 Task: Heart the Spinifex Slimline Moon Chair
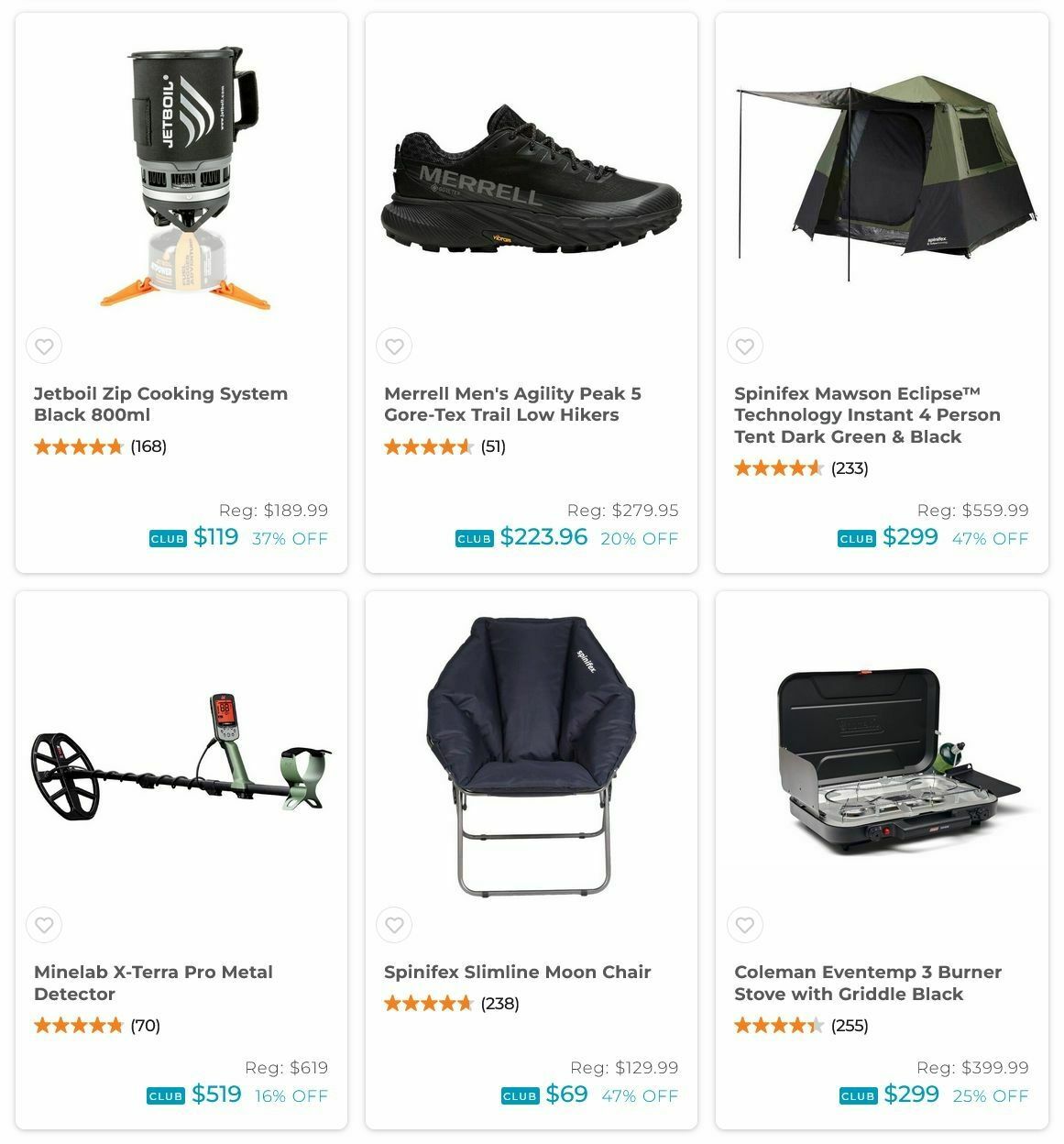pyautogui.click(x=394, y=925)
